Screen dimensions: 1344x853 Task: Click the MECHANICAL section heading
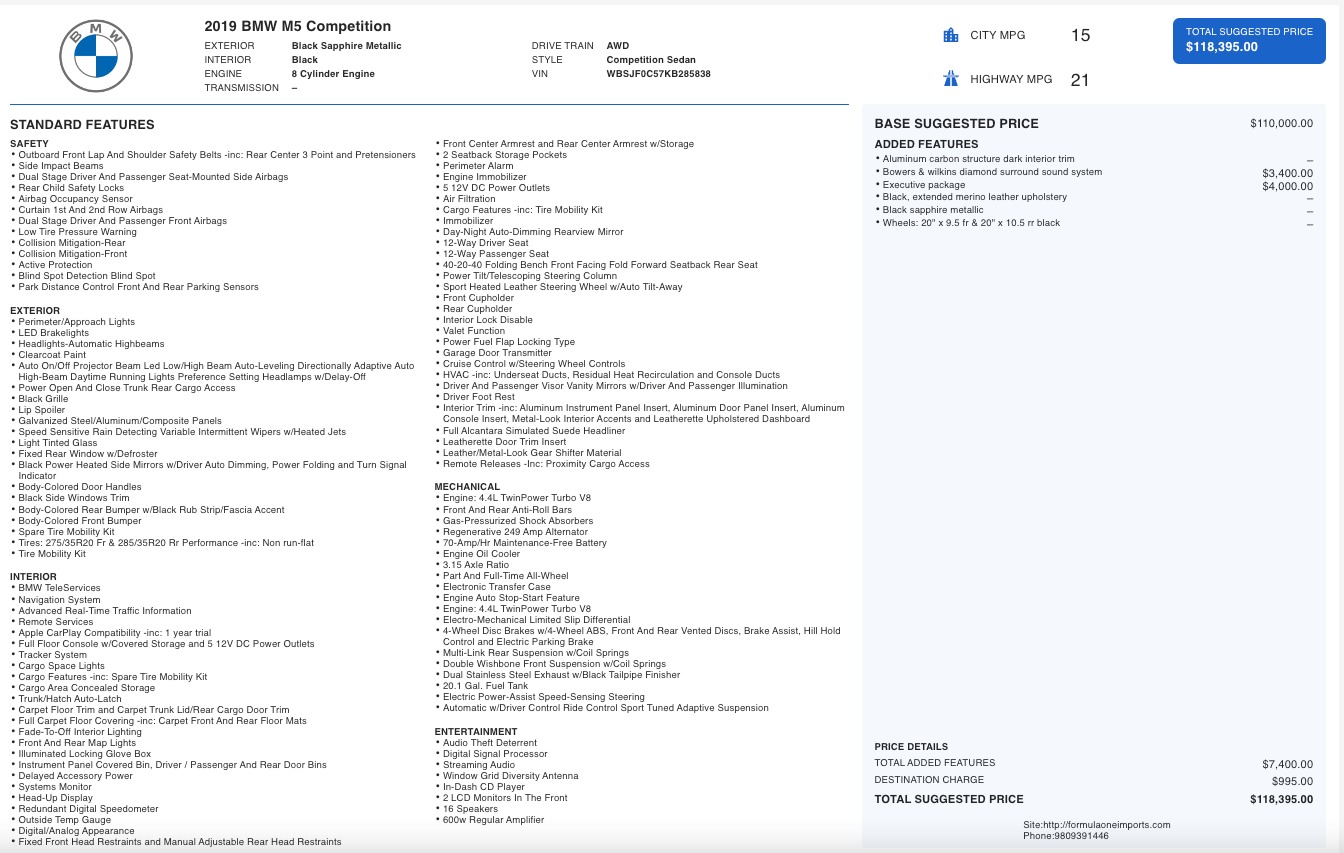pos(467,487)
